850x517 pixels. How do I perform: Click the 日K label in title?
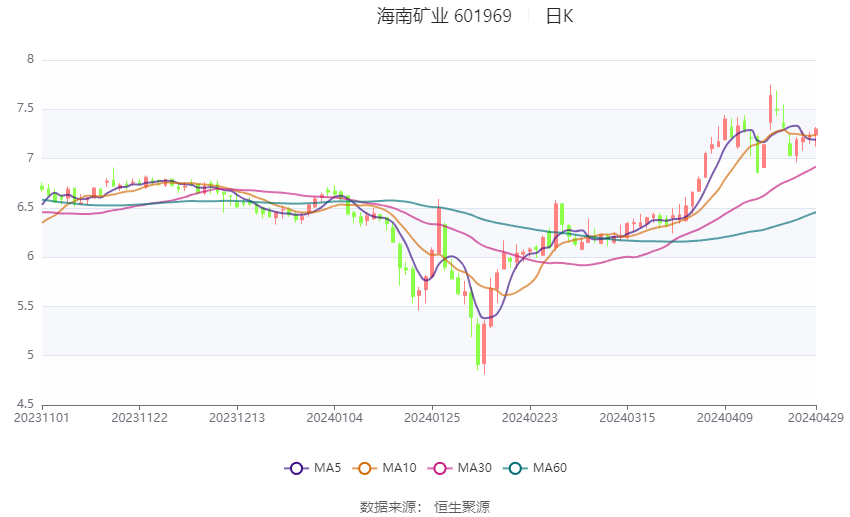tap(559, 16)
